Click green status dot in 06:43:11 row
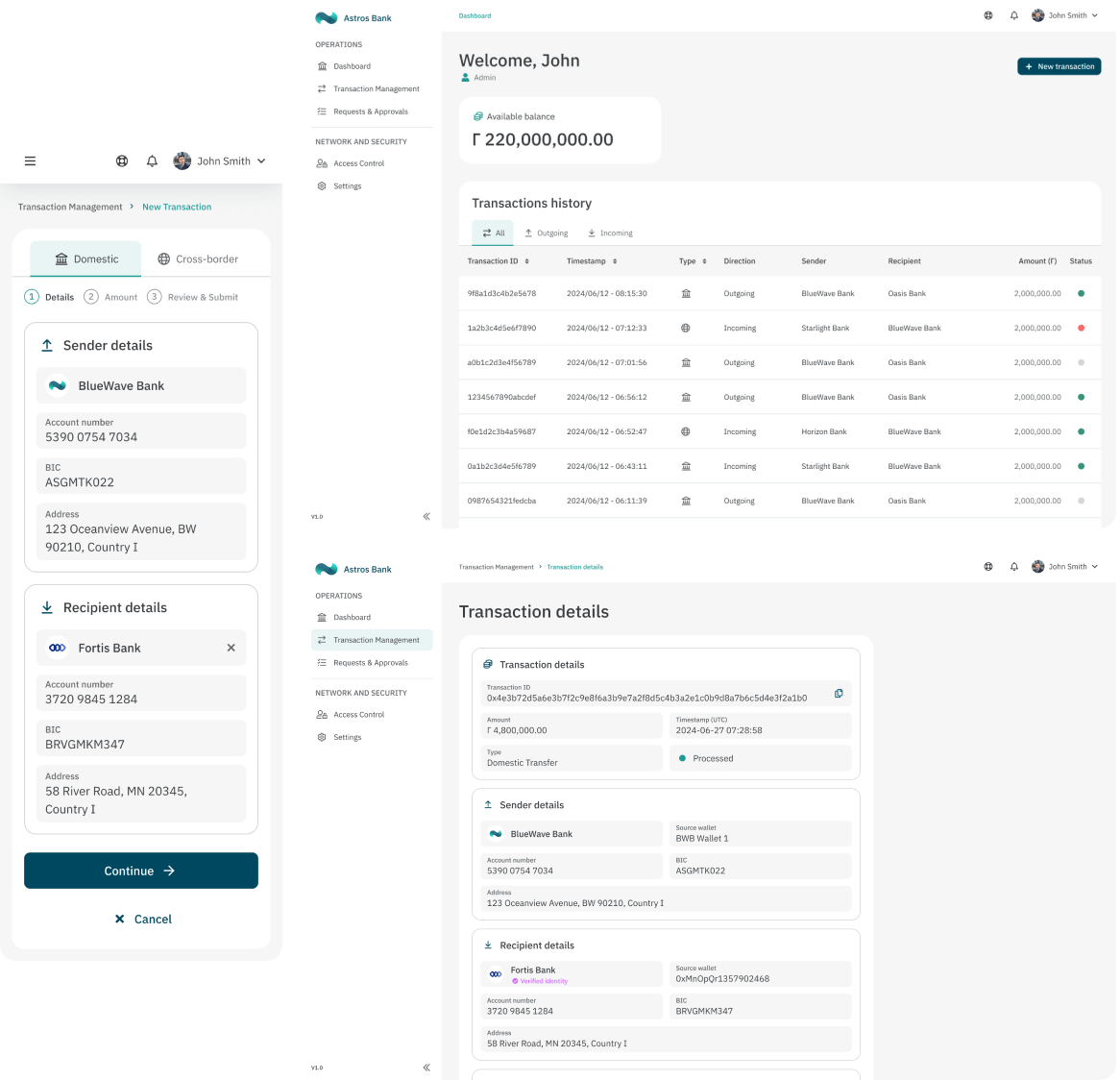This screenshot has height=1080, width=1120. [1082, 466]
